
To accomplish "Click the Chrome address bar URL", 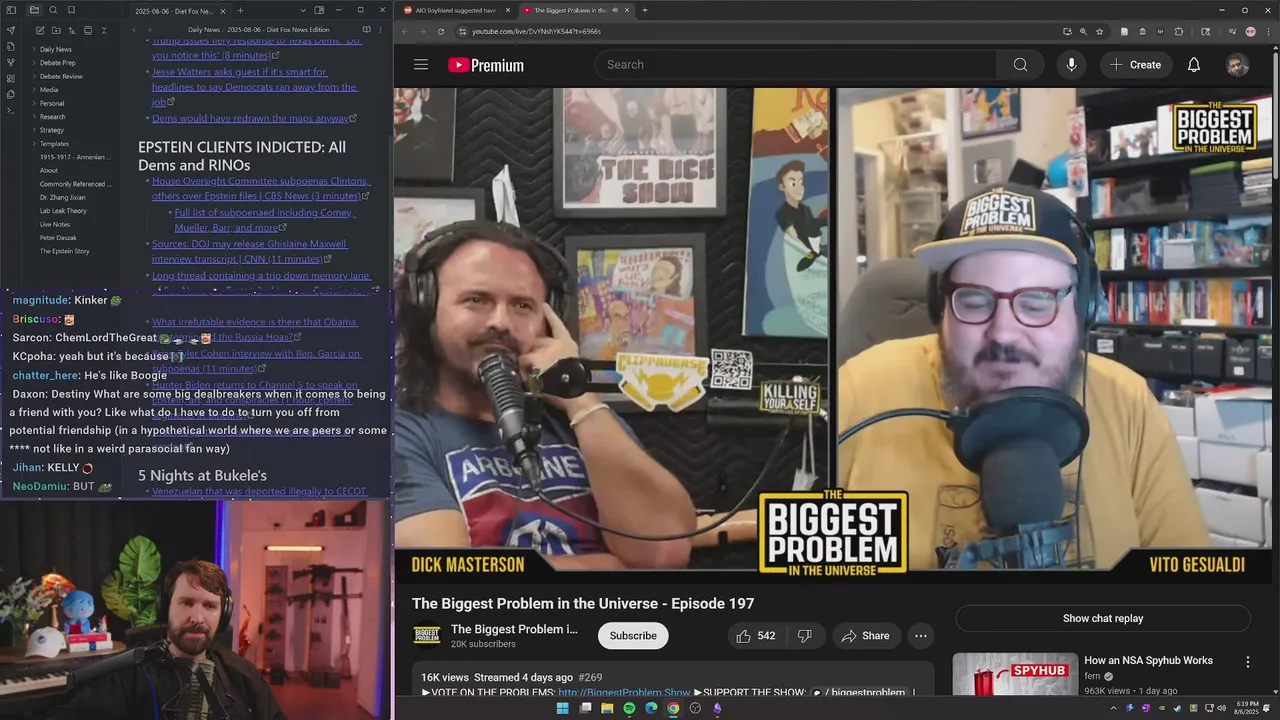I will click(x=536, y=31).
